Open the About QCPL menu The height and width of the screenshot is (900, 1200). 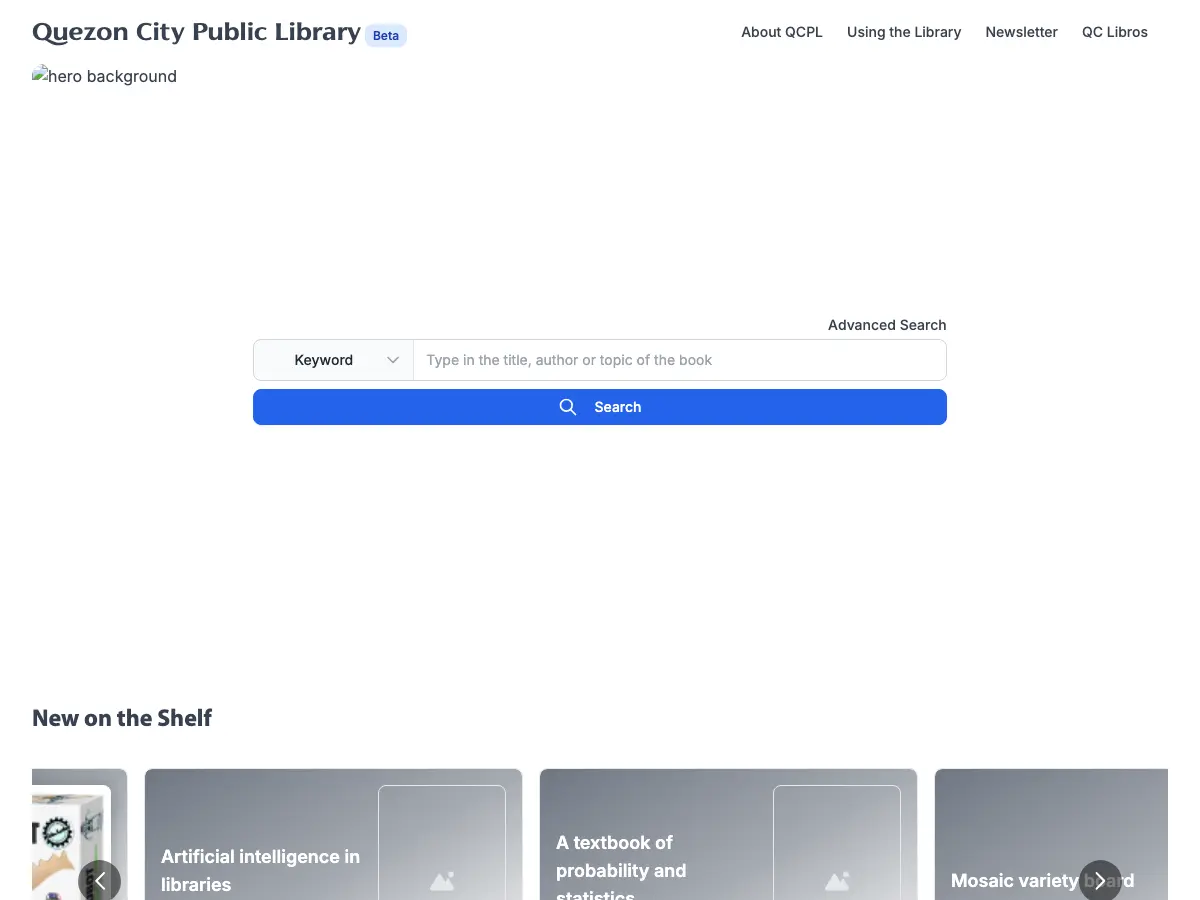click(782, 32)
